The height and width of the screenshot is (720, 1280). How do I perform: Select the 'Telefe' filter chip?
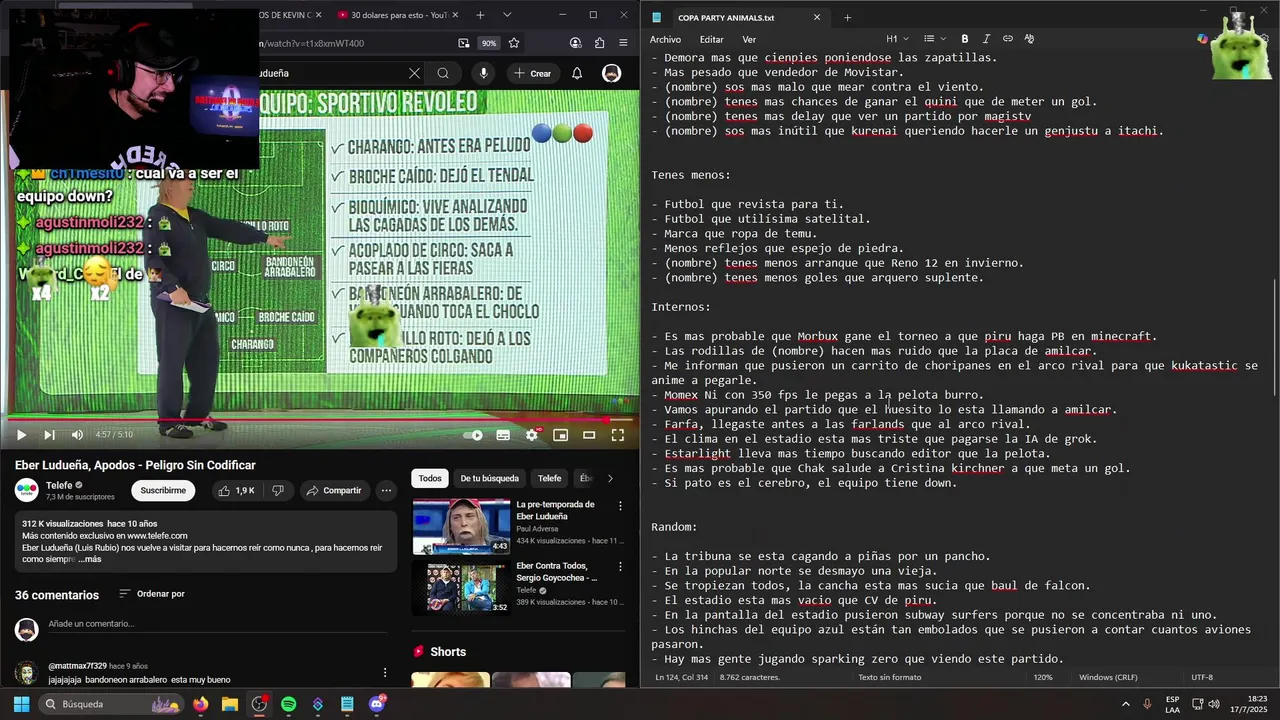tap(550, 478)
